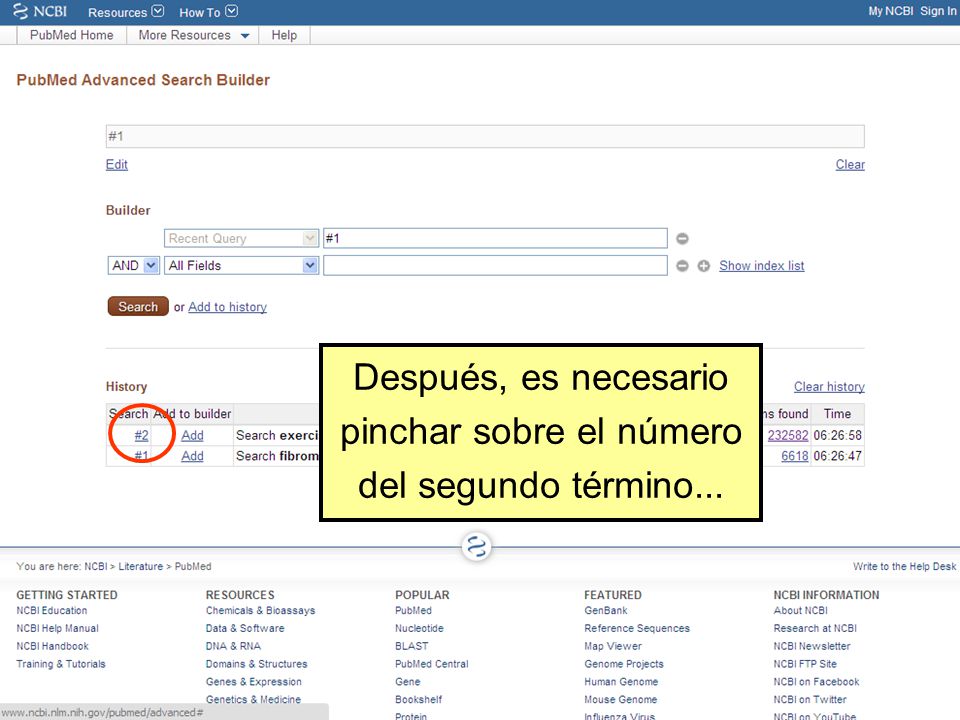Add a new builder row with plus icon
The width and height of the screenshot is (960, 720).
pyautogui.click(x=703, y=266)
